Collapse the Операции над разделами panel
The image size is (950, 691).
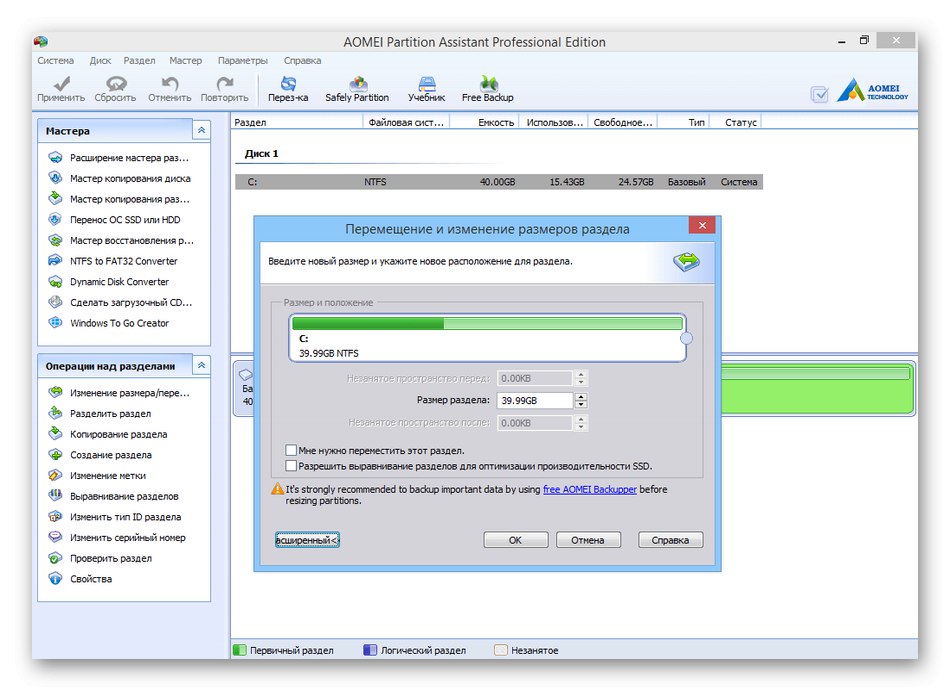tap(201, 365)
